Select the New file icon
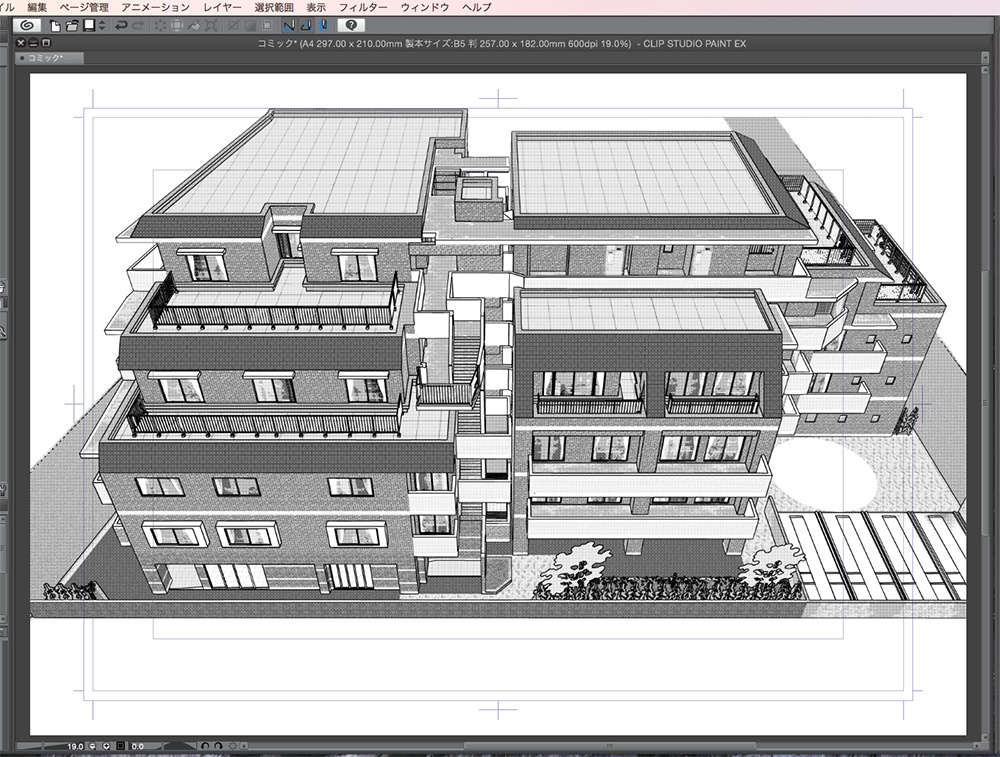Viewport: 1000px width, 757px height. click(x=55, y=25)
